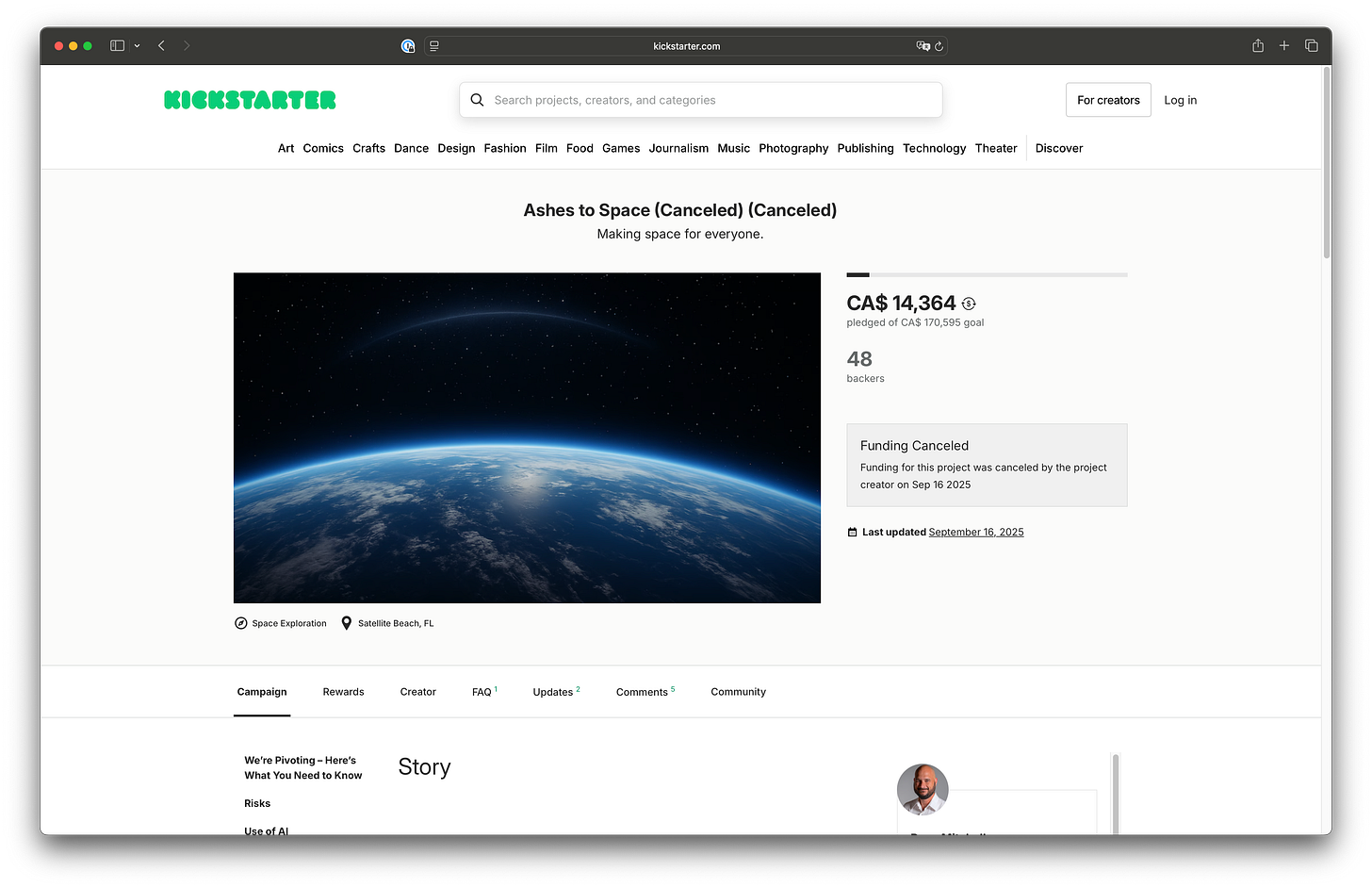
Task: Open the Music category
Action: tap(733, 148)
